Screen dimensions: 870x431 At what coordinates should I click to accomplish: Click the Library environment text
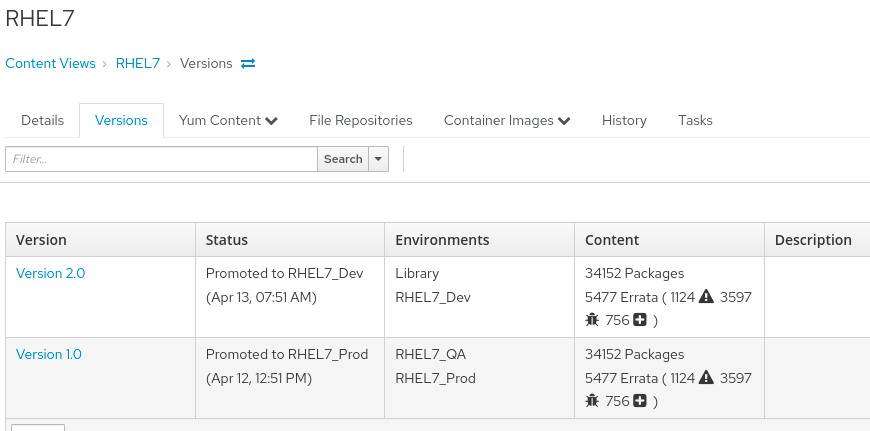pyautogui.click(x=417, y=273)
